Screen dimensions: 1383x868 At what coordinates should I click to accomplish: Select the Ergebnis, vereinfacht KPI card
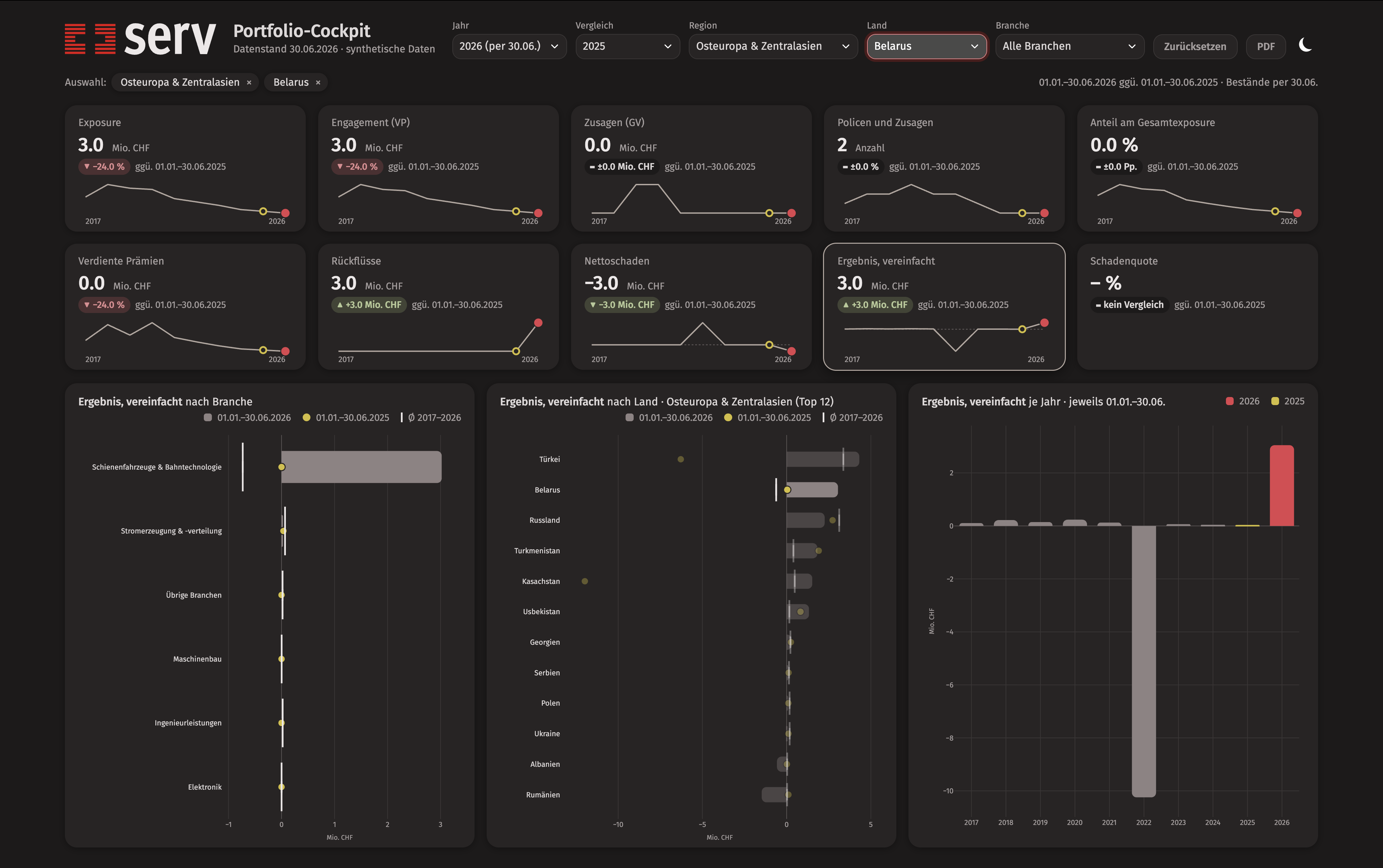944,307
